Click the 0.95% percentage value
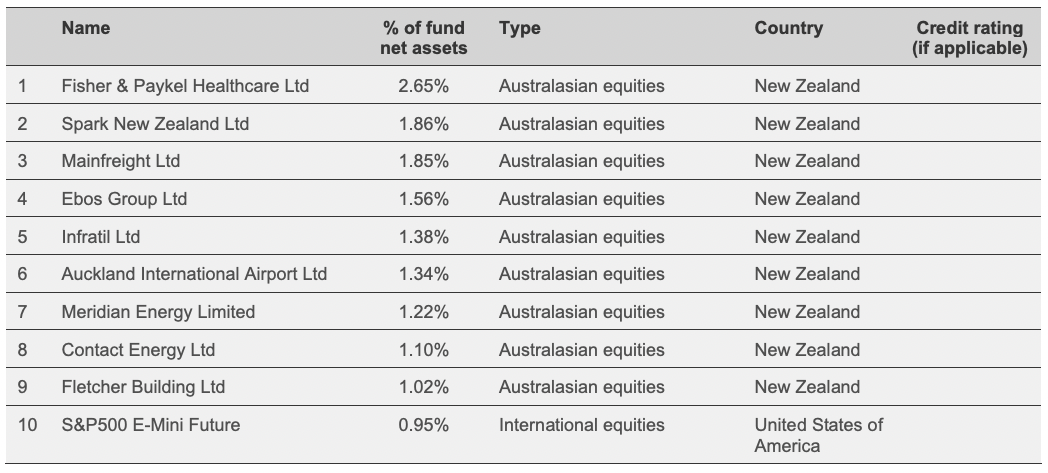 (x=423, y=425)
